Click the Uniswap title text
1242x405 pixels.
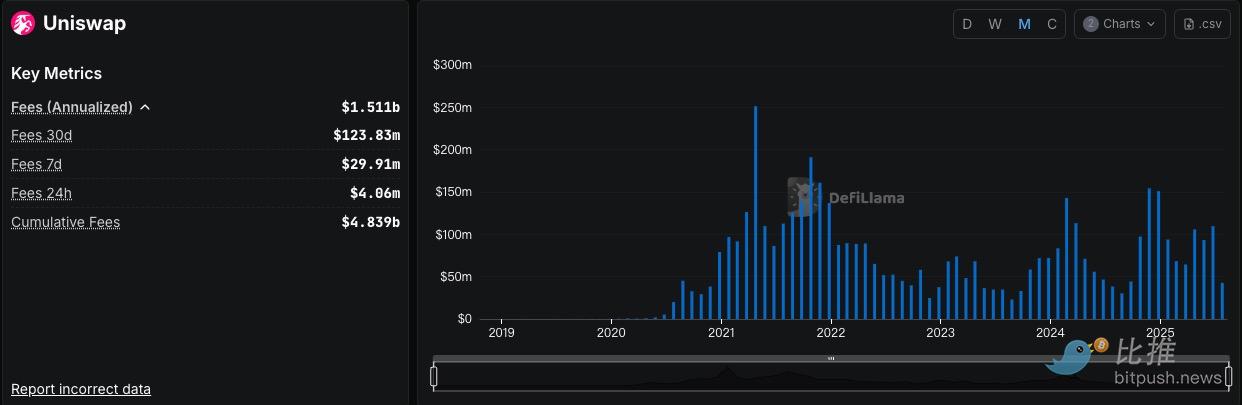(84, 23)
